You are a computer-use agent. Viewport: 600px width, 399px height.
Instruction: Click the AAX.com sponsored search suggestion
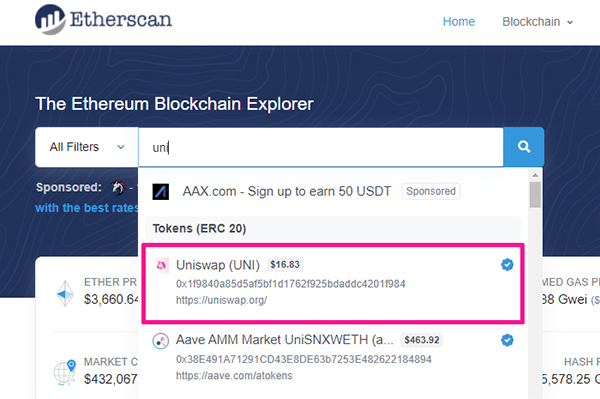point(333,191)
